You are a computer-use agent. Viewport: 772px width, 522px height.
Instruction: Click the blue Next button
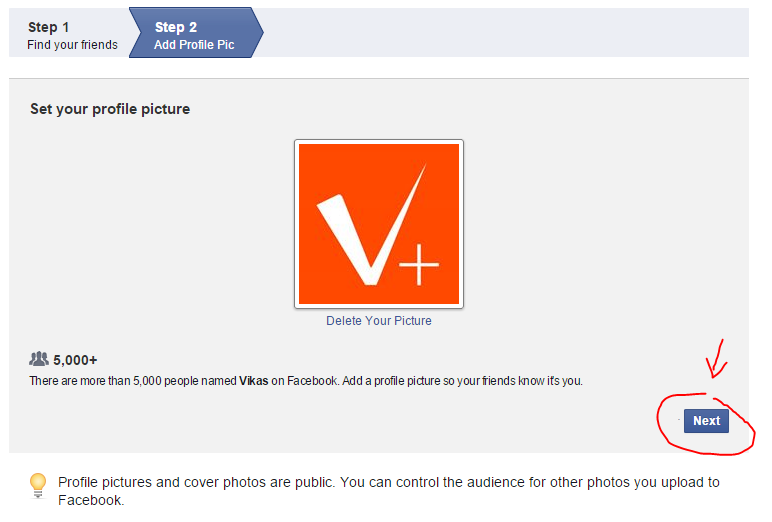point(706,421)
